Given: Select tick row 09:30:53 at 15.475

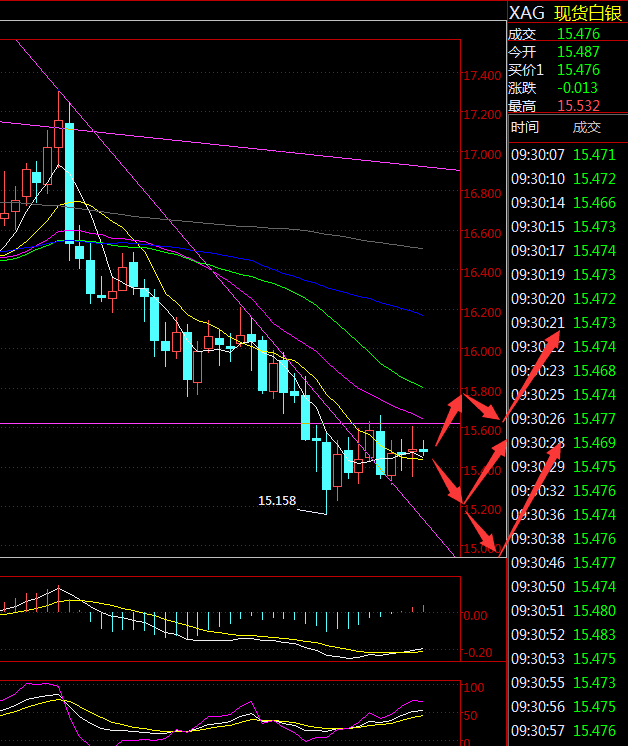Looking at the screenshot, I should (563, 658).
